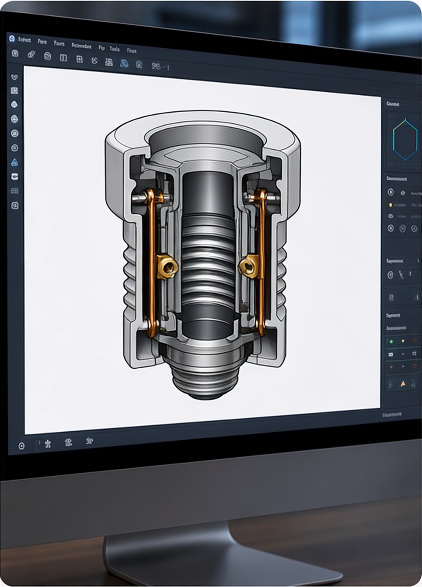Click the app logo in the menu bar
This screenshot has width=422, height=587.
12,39
